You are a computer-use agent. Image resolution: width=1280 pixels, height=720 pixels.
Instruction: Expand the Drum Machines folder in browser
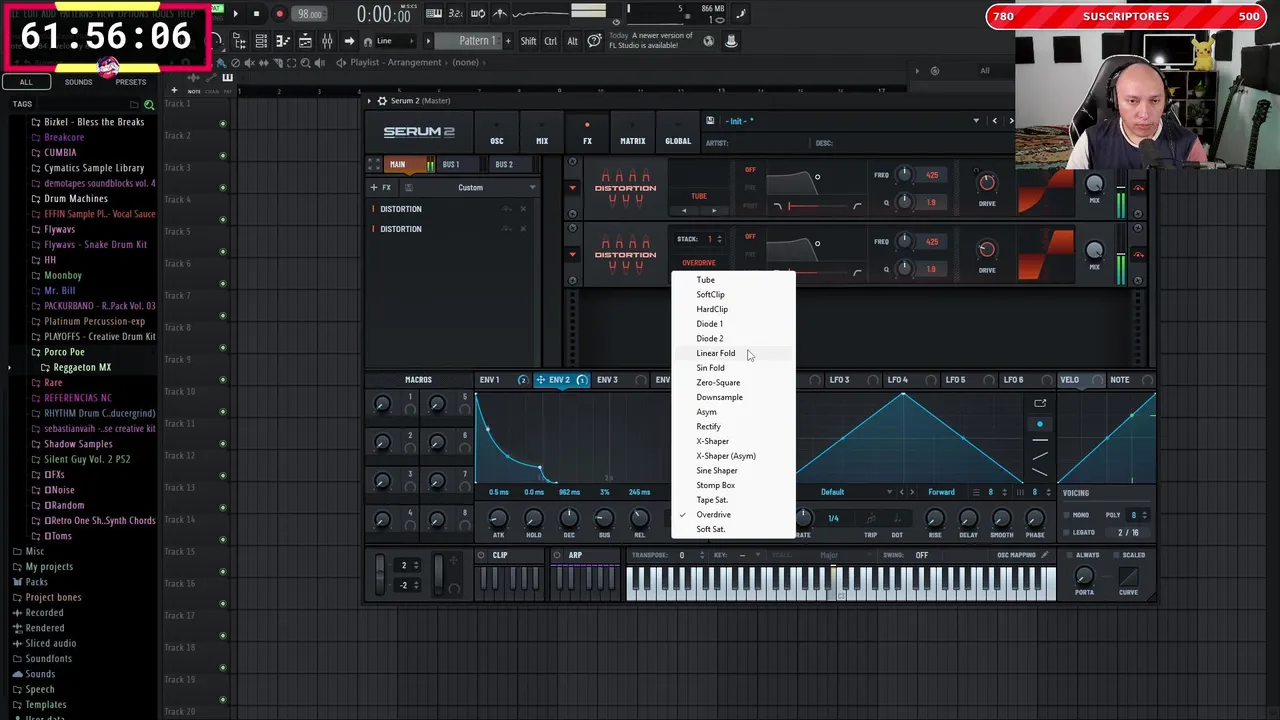click(75, 199)
